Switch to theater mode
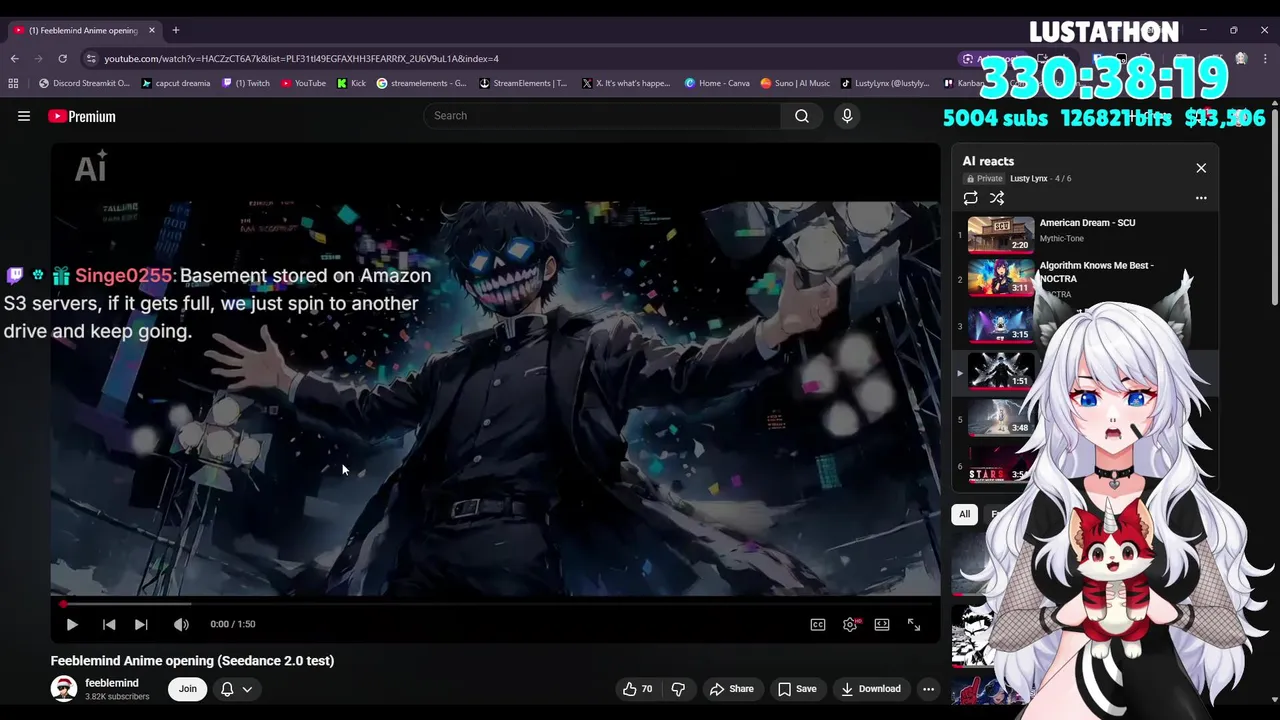The height and width of the screenshot is (720, 1280). pos(882,624)
